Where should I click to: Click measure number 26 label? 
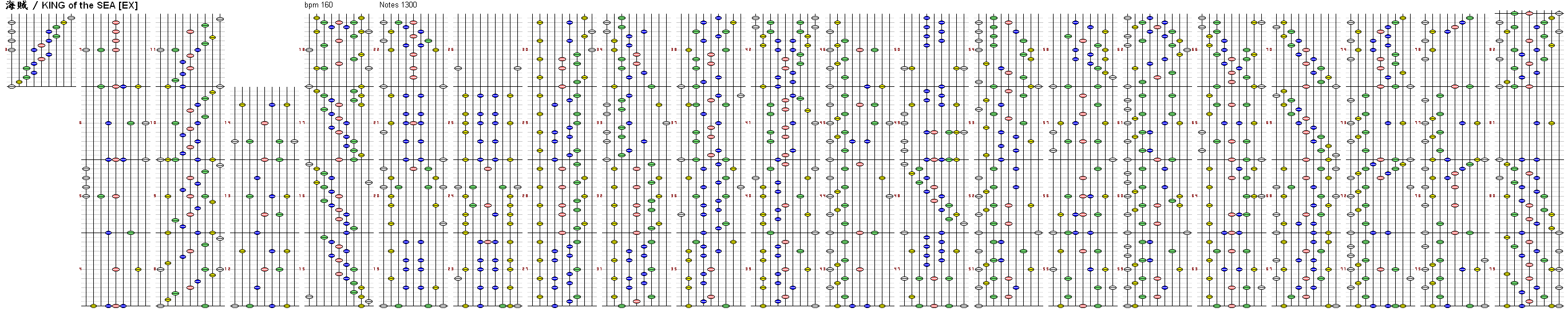coord(450,50)
